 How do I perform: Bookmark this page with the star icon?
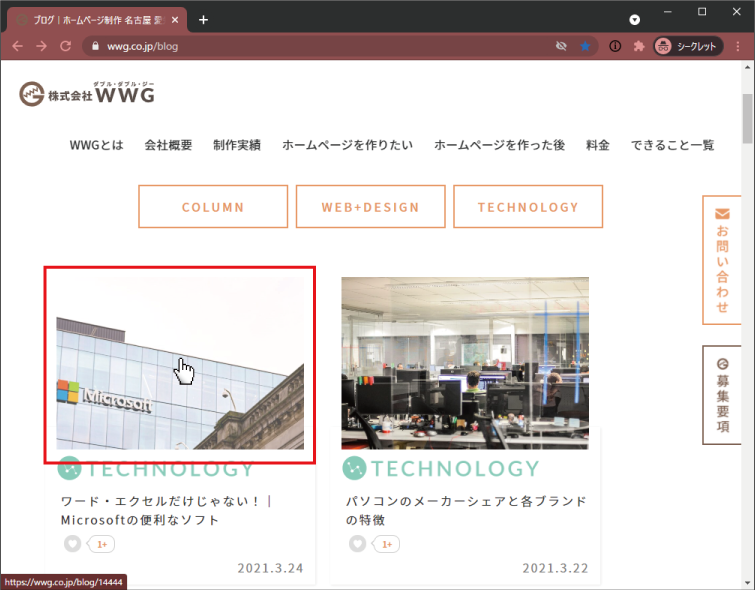pyautogui.click(x=585, y=46)
